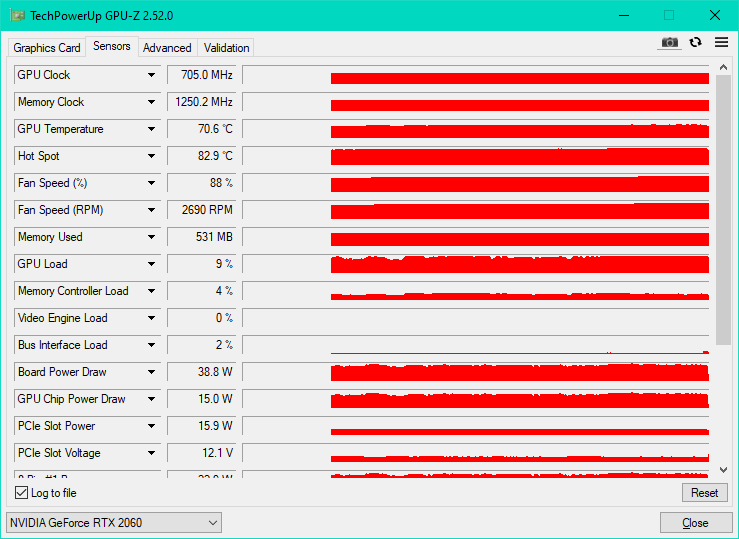Viewport: 739px width, 539px height.
Task: Click the GPU Temperature history graph
Action: [x=476, y=129]
